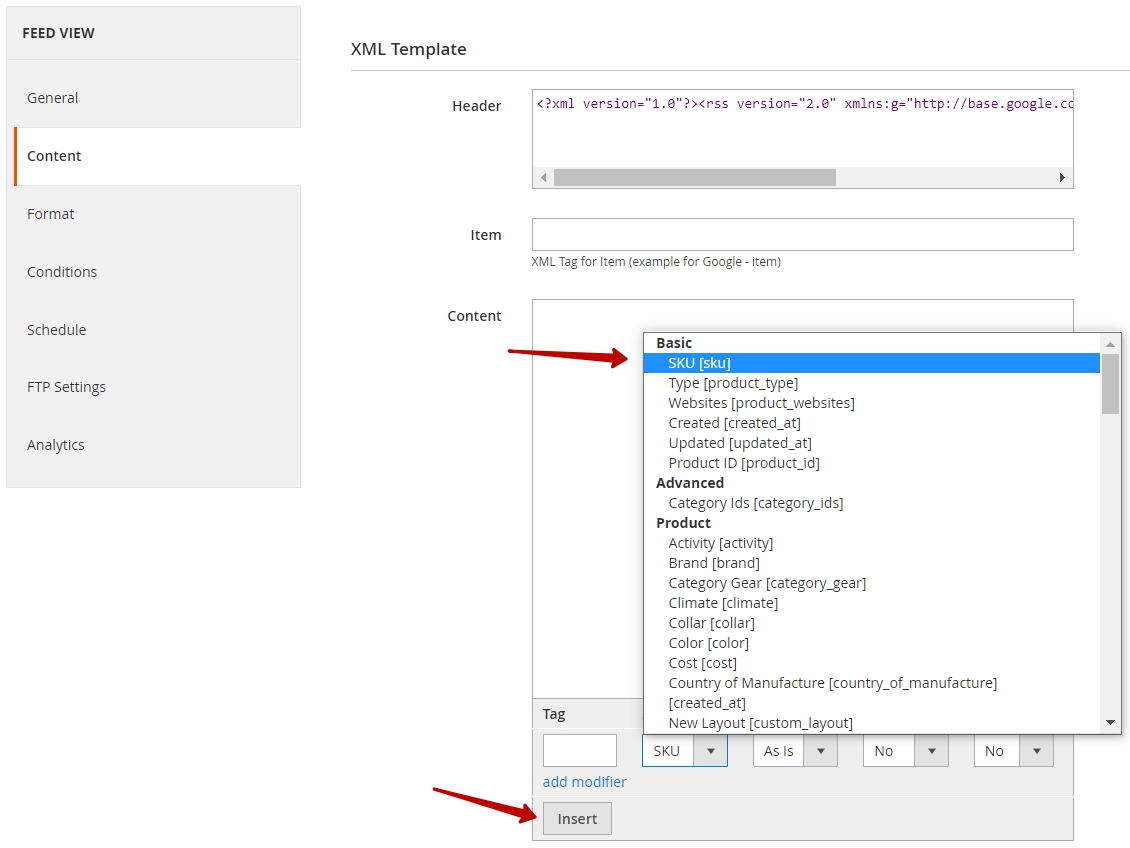1130x848 pixels.
Task: Choose Collar [collar] attribute
Action: [871, 623]
